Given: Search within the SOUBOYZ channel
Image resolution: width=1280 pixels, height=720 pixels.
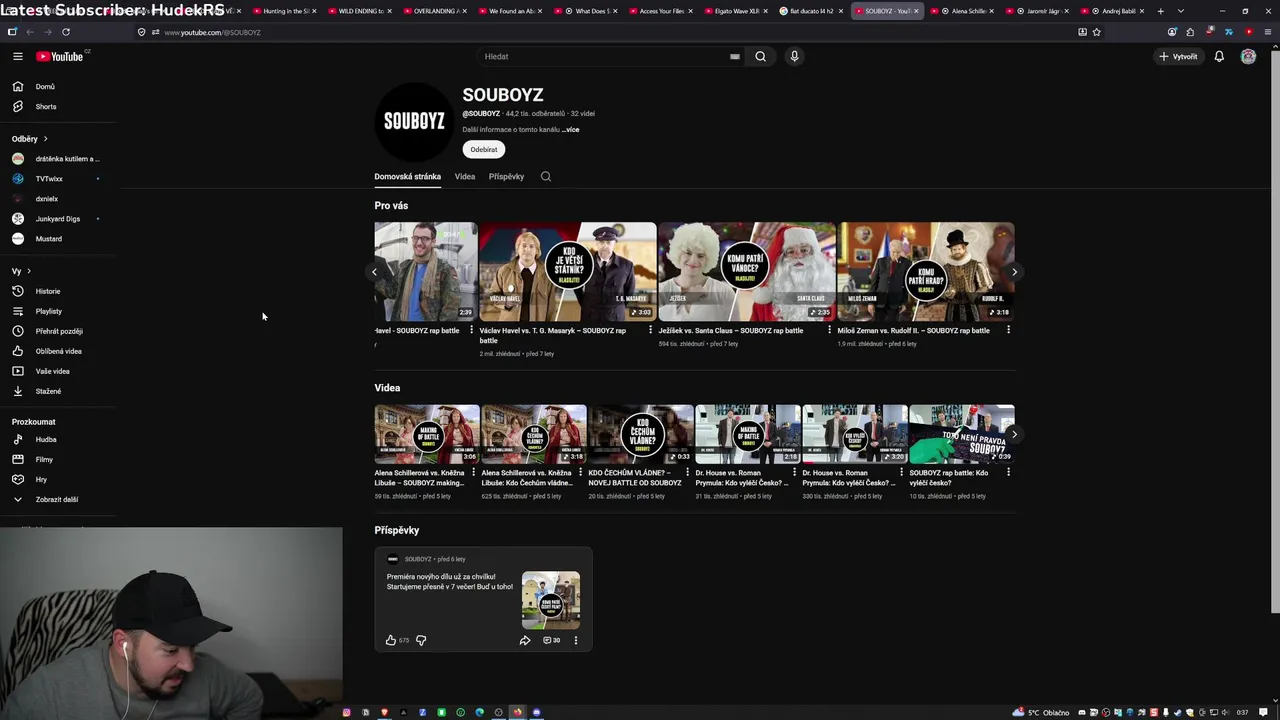Looking at the screenshot, I should (x=545, y=176).
